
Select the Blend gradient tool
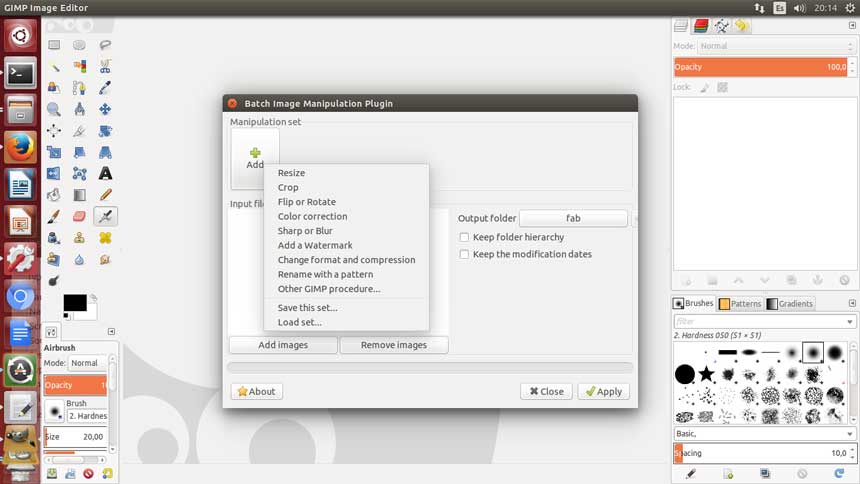[80, 195]
